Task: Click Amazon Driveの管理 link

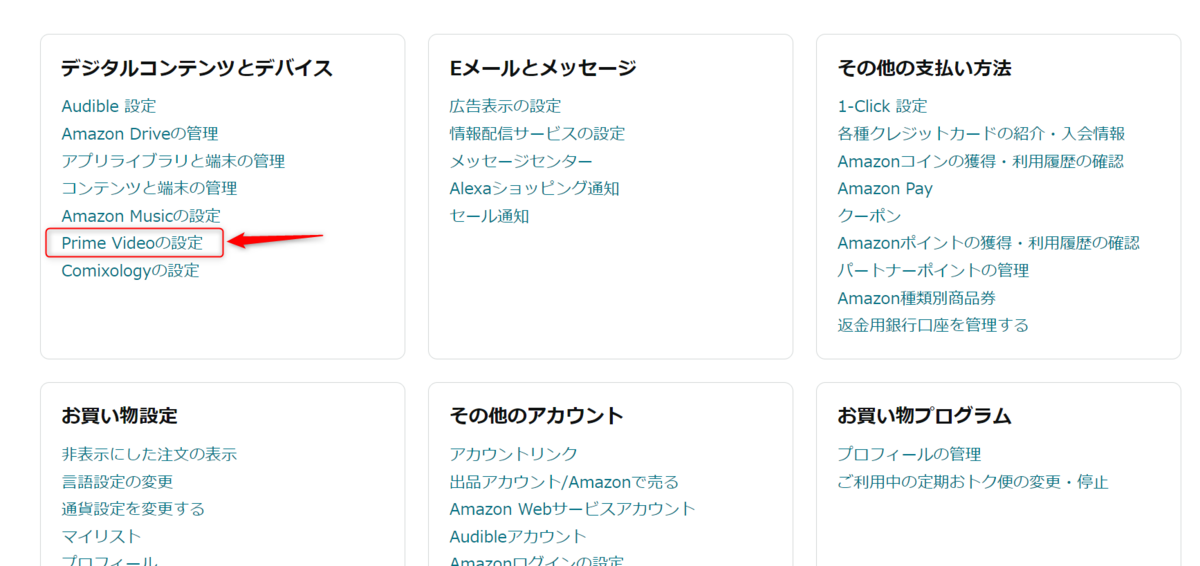Action: 140,133
